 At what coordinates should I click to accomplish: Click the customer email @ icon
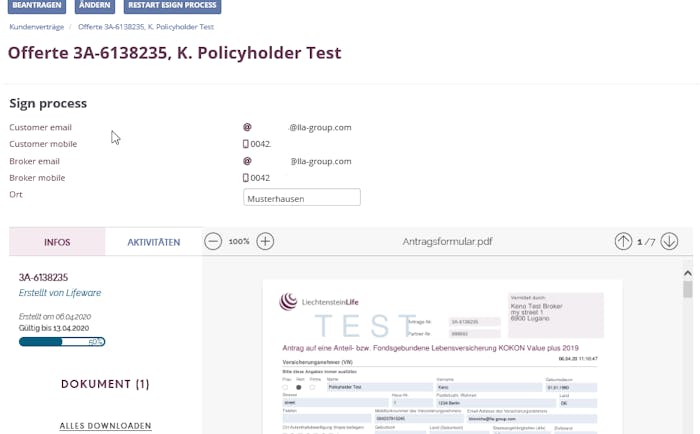(x=247, y=127)
